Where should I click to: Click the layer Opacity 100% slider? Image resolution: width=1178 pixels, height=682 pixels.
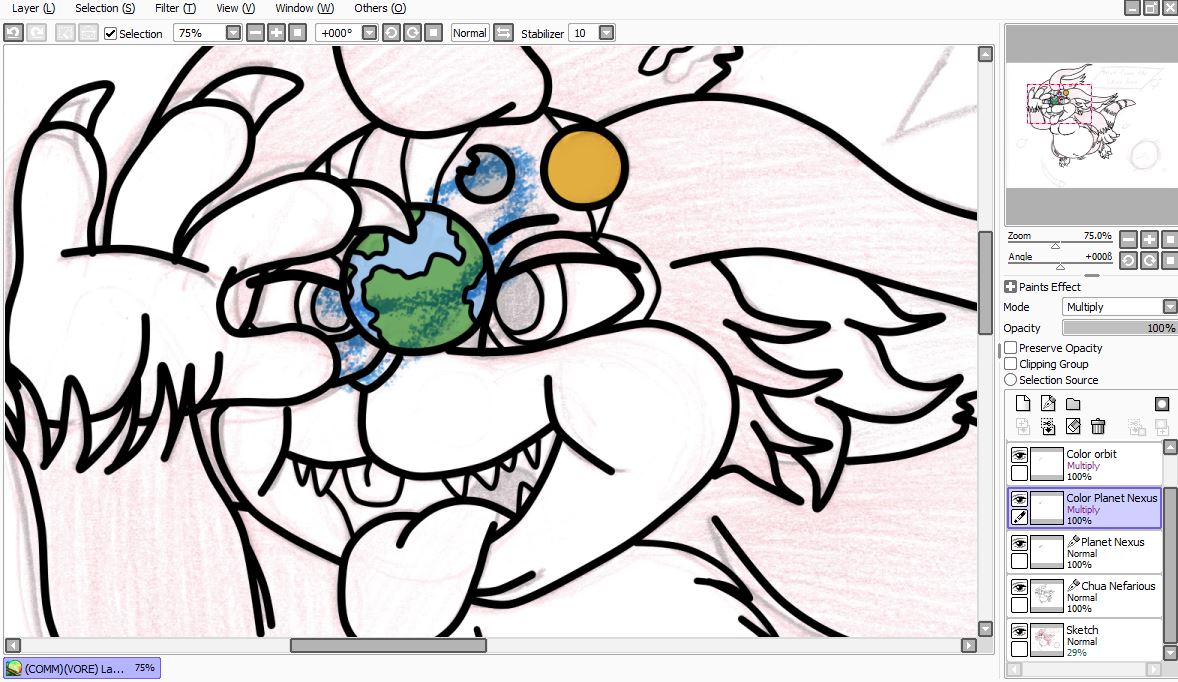1119,327
